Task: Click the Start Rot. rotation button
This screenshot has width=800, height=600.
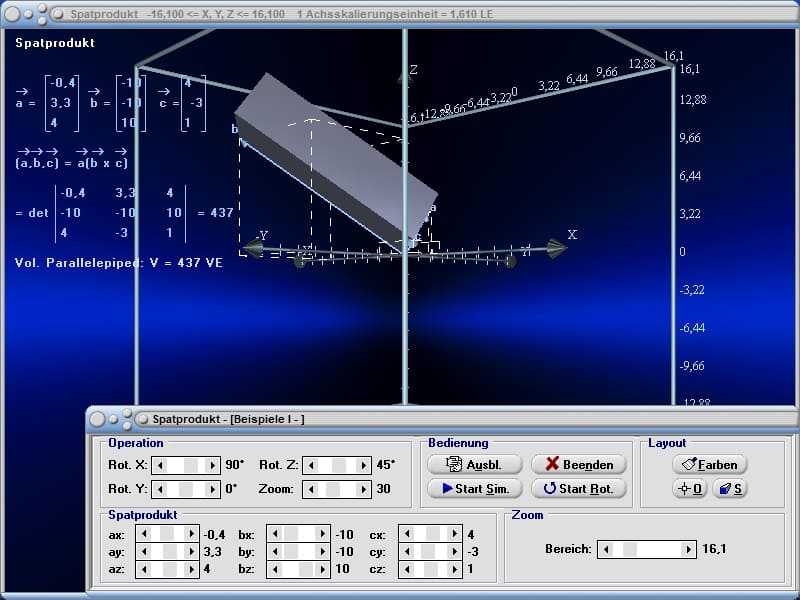Action: point(579,488)
